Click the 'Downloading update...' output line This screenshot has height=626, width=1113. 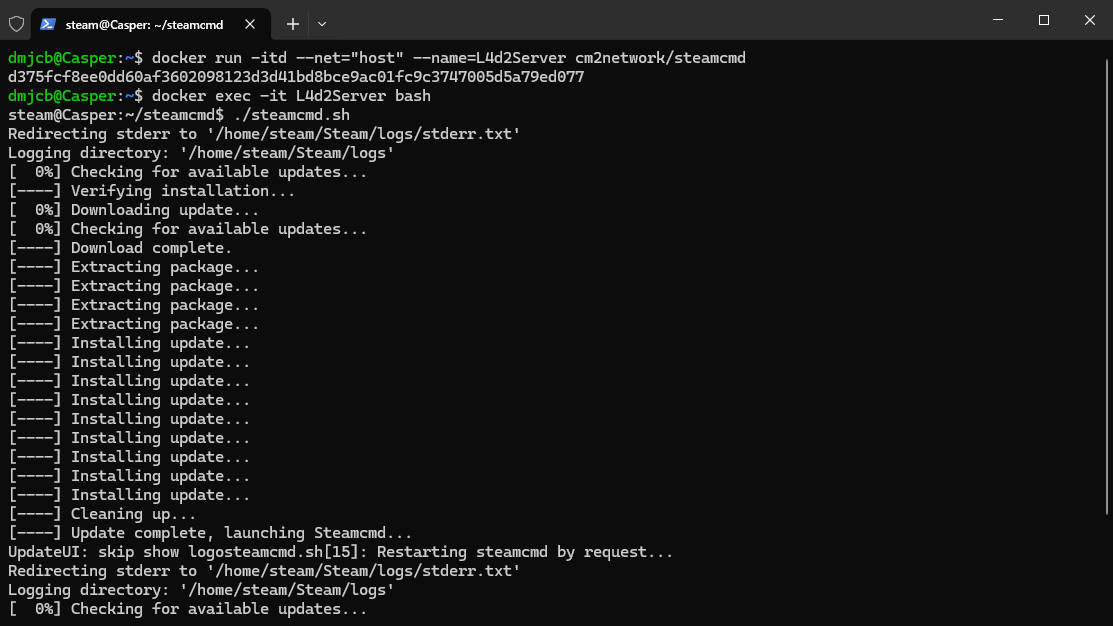click(133, 210)
